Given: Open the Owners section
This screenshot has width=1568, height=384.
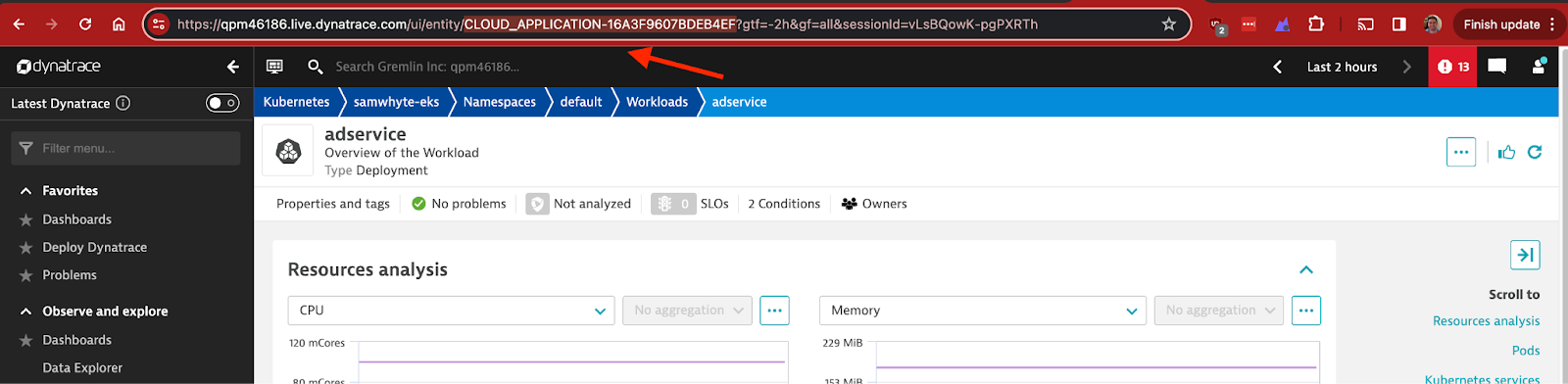Looking at the screenshot, I should [874, 204].
